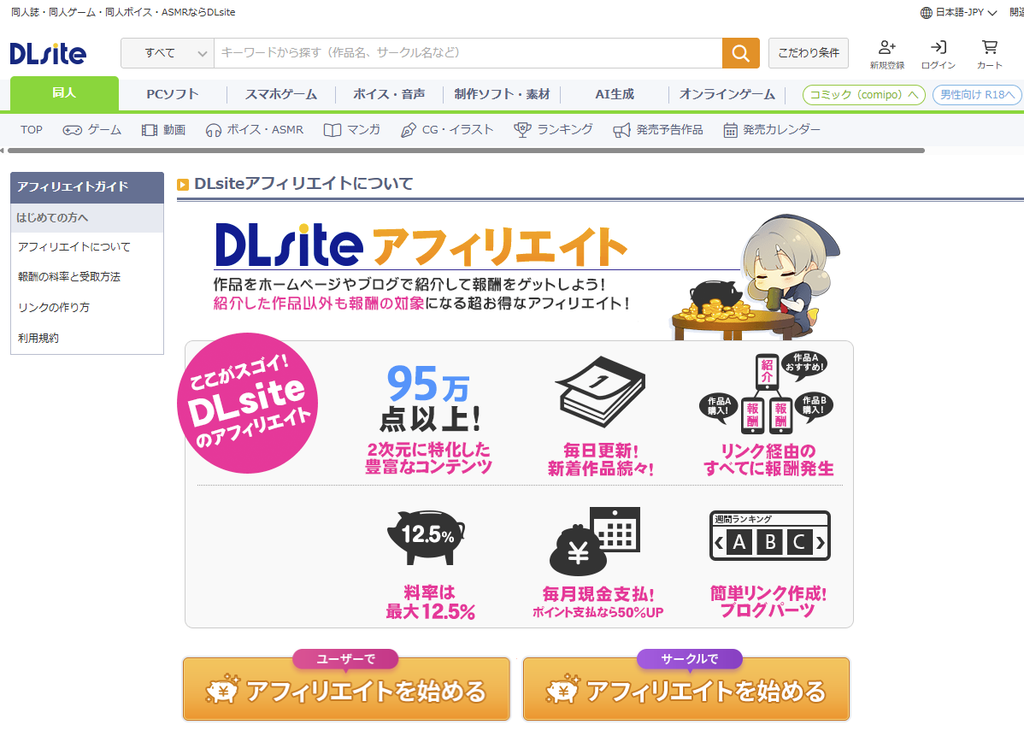Click the pink ここがスゴイ! circle badge
This screenshot has width=1024, height=743.
pos(248,403)
